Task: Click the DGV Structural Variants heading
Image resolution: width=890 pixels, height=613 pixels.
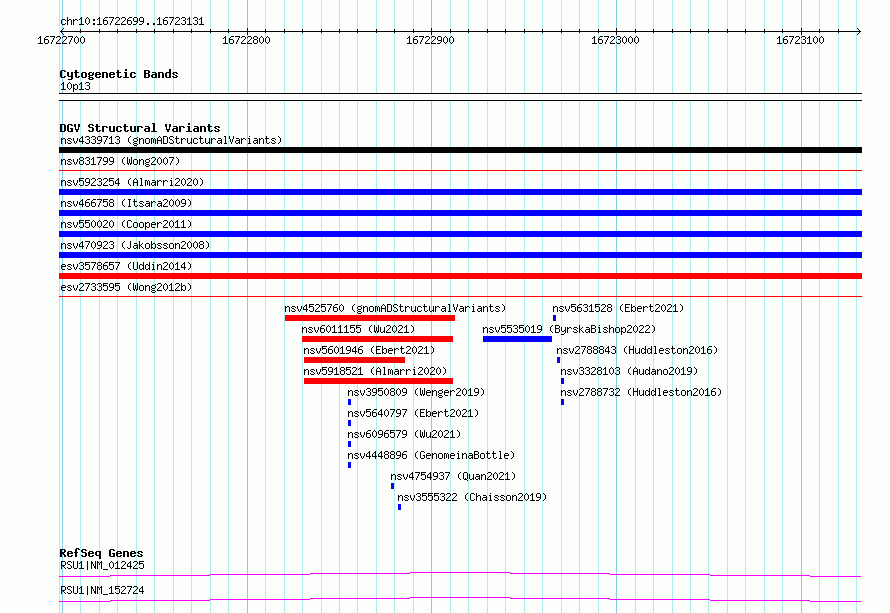Action: pos(140,128)
